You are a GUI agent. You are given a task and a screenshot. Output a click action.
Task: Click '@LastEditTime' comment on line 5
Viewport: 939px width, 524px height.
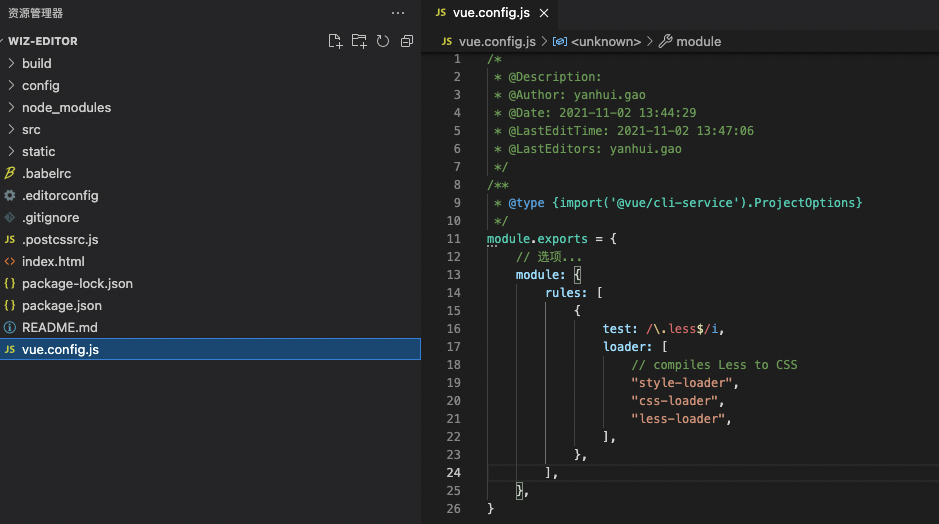pyautogui.click(x=558, y=131)
